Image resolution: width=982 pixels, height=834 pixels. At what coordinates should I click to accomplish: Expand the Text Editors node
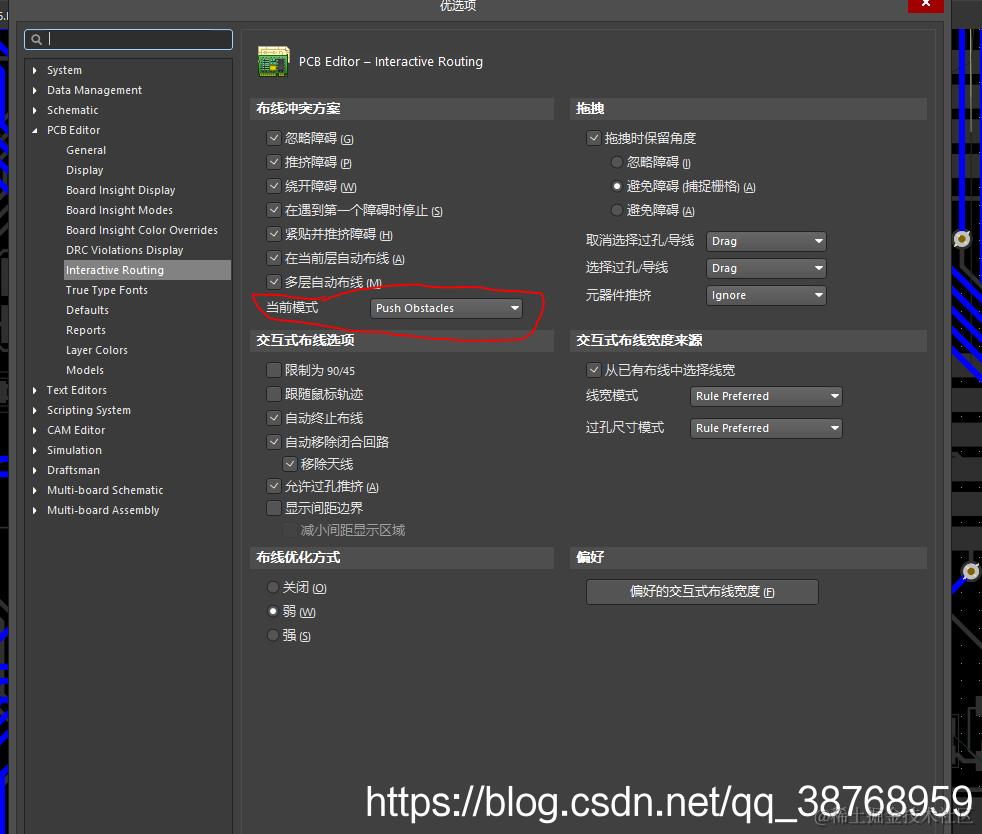(34, 390)
